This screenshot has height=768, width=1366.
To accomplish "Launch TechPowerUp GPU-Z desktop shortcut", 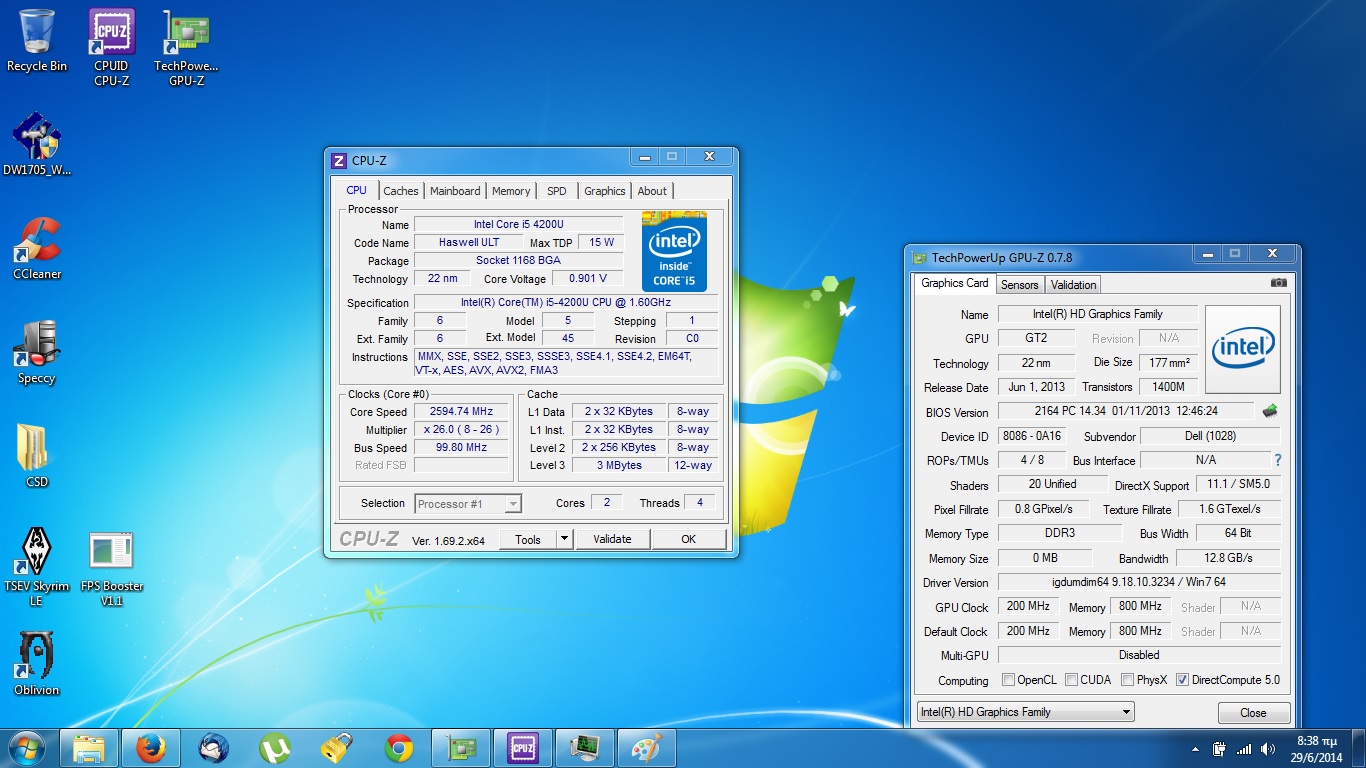I will tap(186, 46).
